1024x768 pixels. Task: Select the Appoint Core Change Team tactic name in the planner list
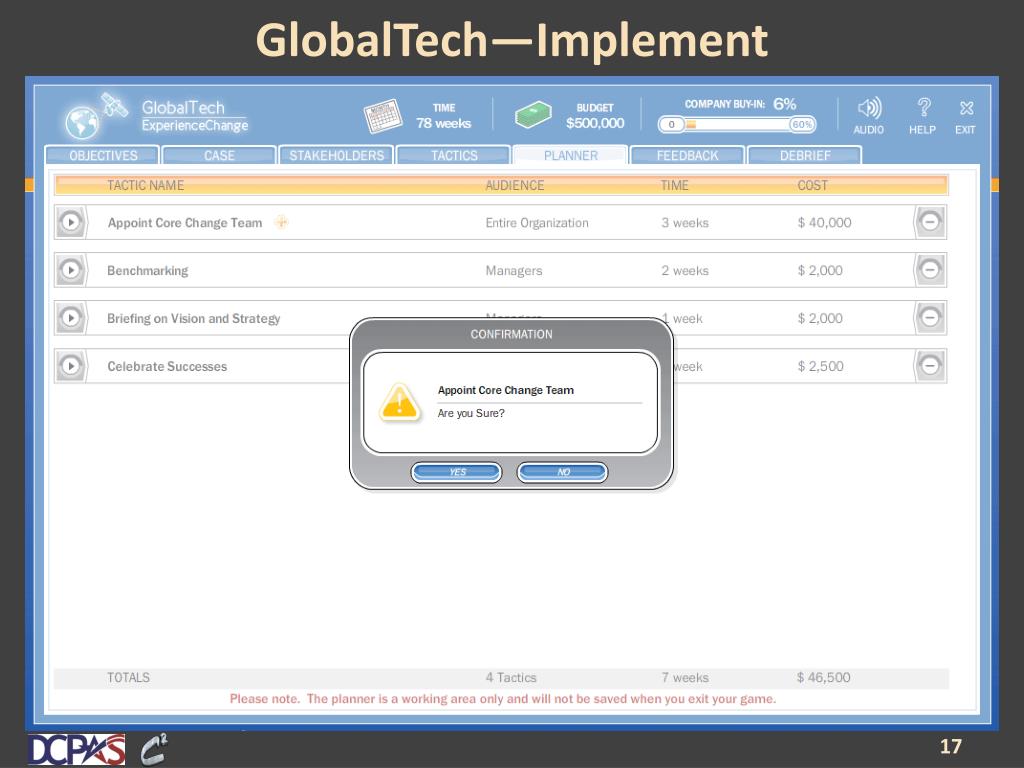click(185, 223)
